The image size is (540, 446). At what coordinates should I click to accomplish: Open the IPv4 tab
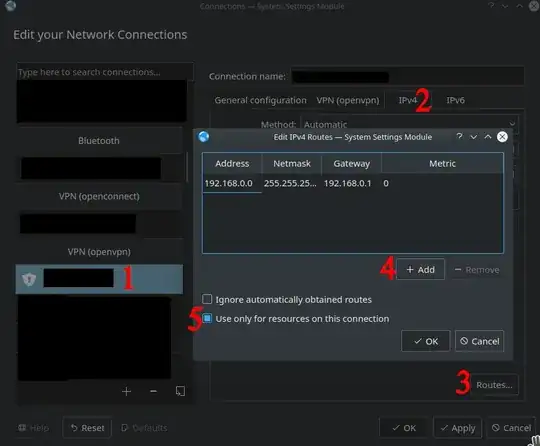[408, 100]
